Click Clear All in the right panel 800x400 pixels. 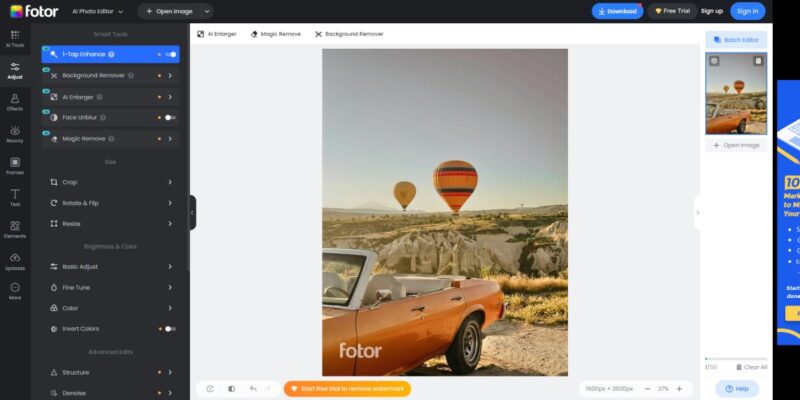(x=752, y=367)
